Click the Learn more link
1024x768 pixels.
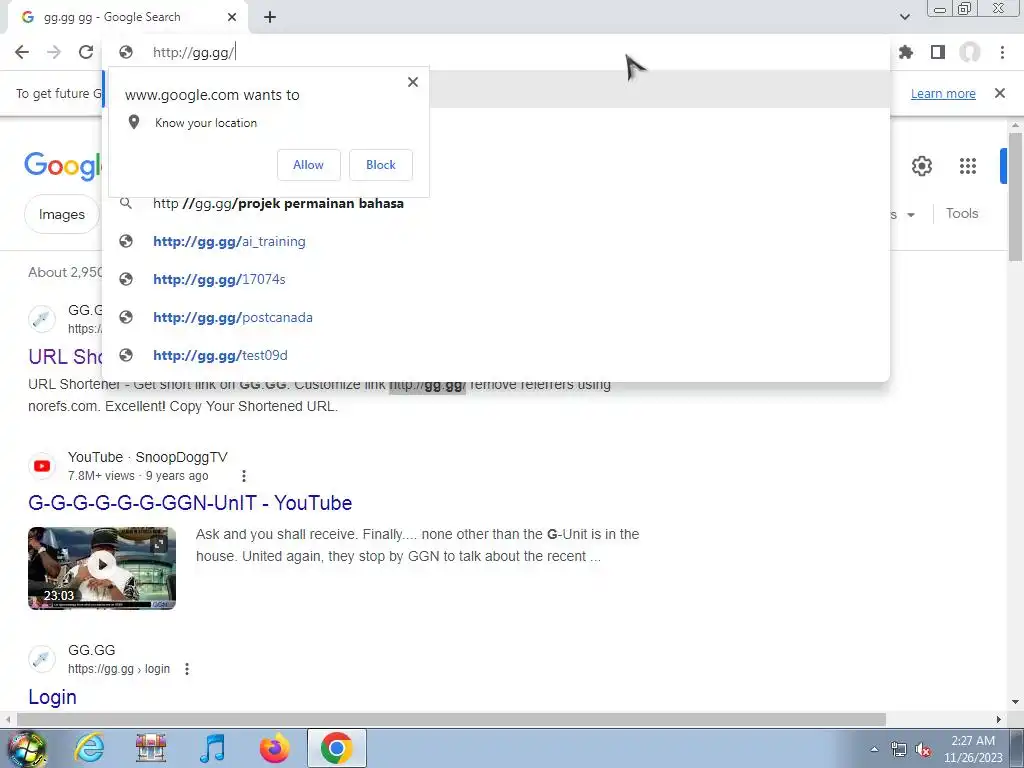(x=943, y=93)
